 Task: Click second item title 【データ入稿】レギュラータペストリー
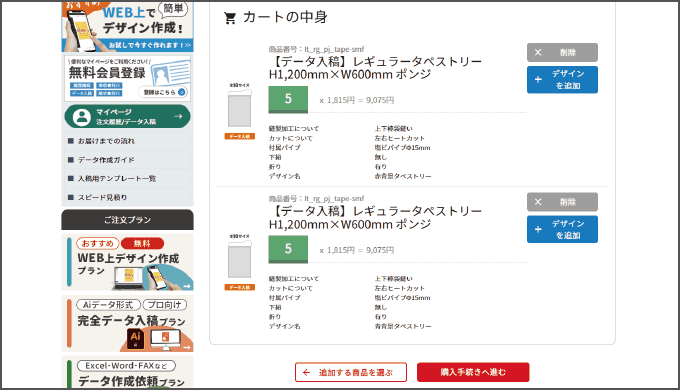point(375,217)
